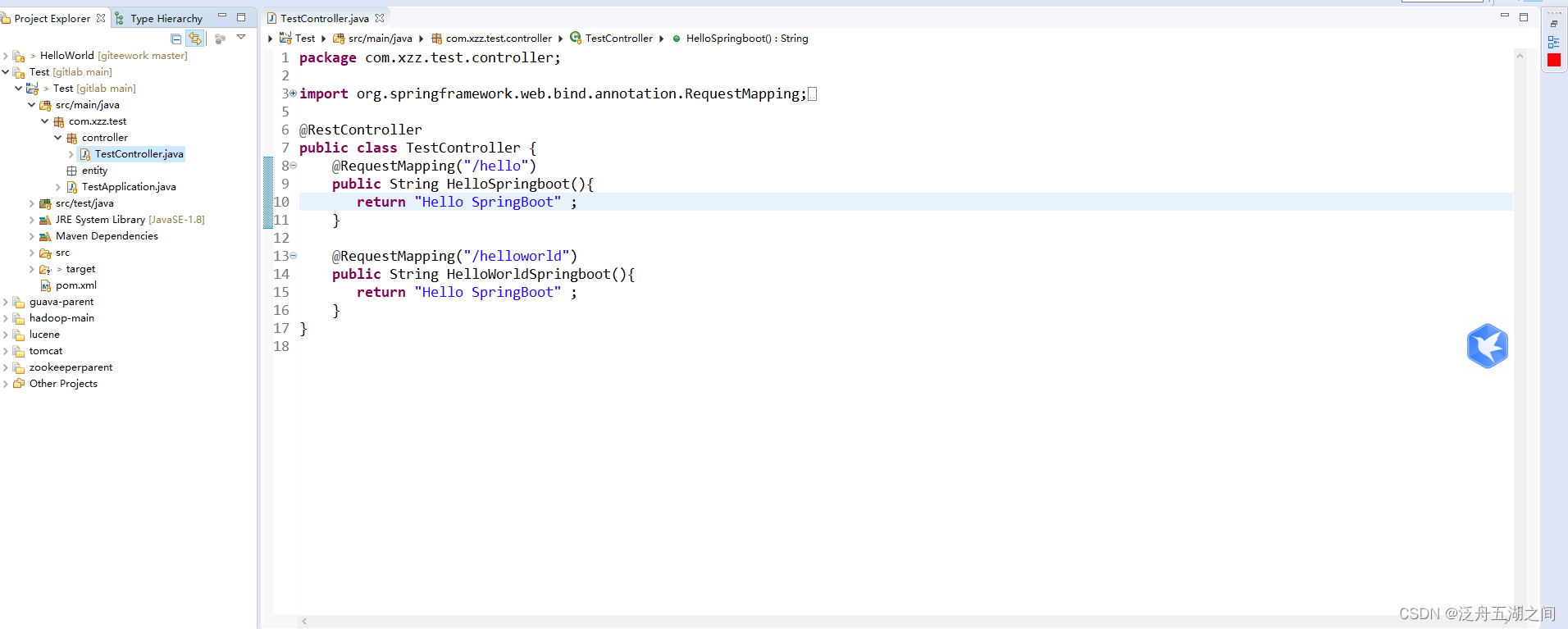The height and width of the screenshot is (629, 1568).
Task: Open breadcrumb arrow after TestController
Action: pos(661,39)
